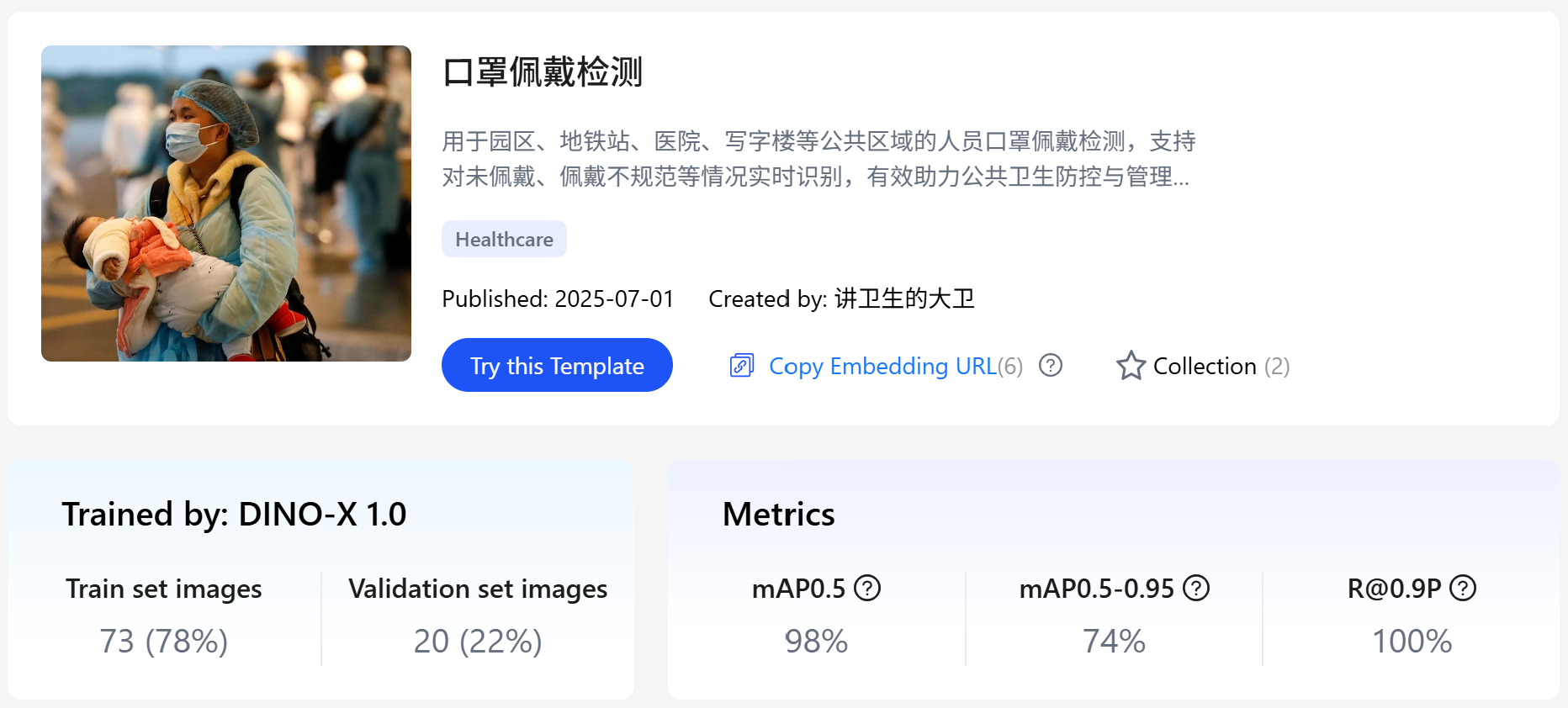This screenshot has height=708, width=1568.
Task: Click the mAP0.5 value 98%
Action: point(816,641)
